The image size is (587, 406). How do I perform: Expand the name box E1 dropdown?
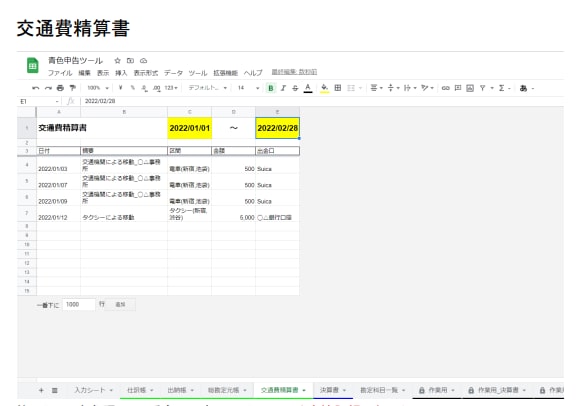coord(57,101)
